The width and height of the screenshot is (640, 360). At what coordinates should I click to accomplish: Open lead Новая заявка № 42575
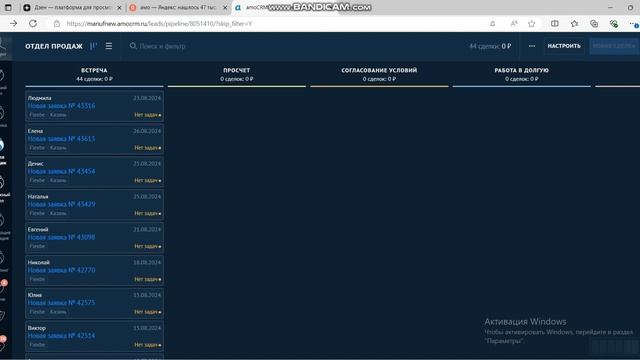pos(61,303)
